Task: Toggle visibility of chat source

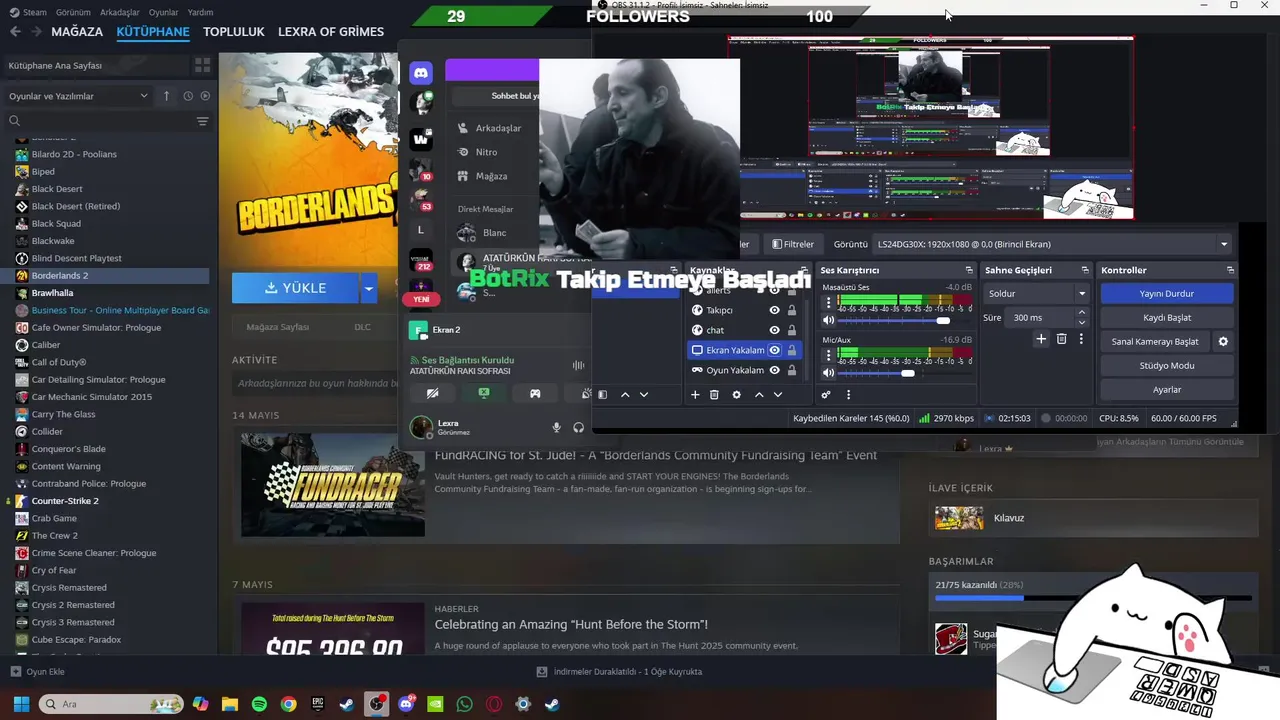Action: click(774, 330)
